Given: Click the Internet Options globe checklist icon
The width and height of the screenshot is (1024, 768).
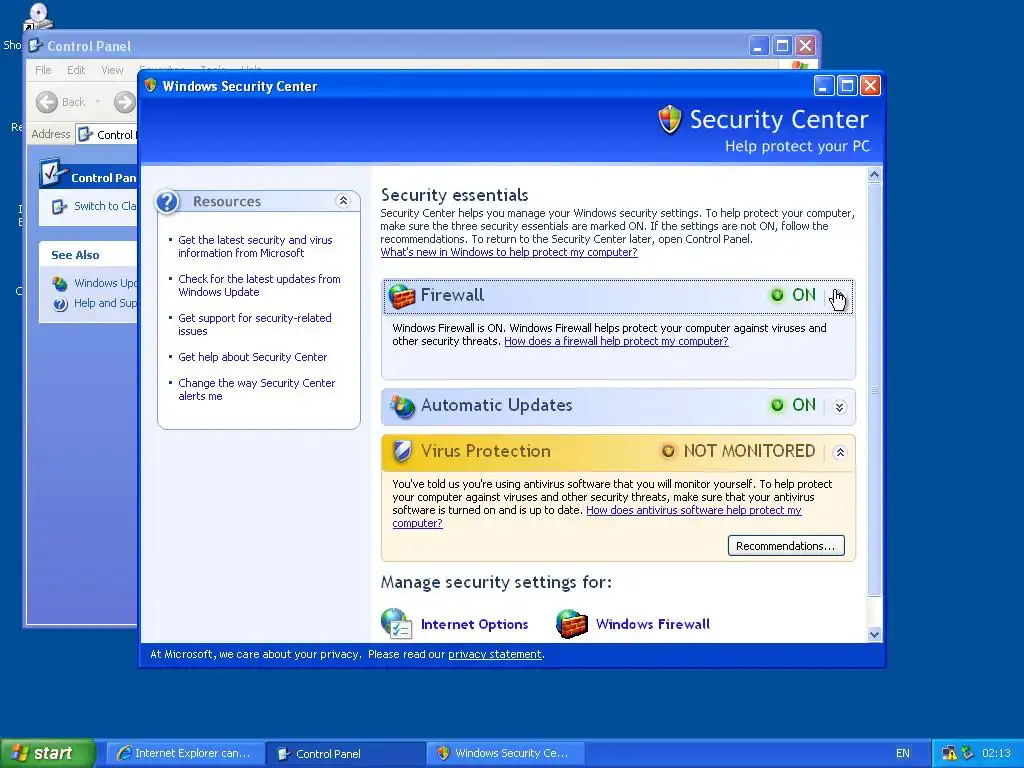Looking at the screenshot, I should (396, 623).
